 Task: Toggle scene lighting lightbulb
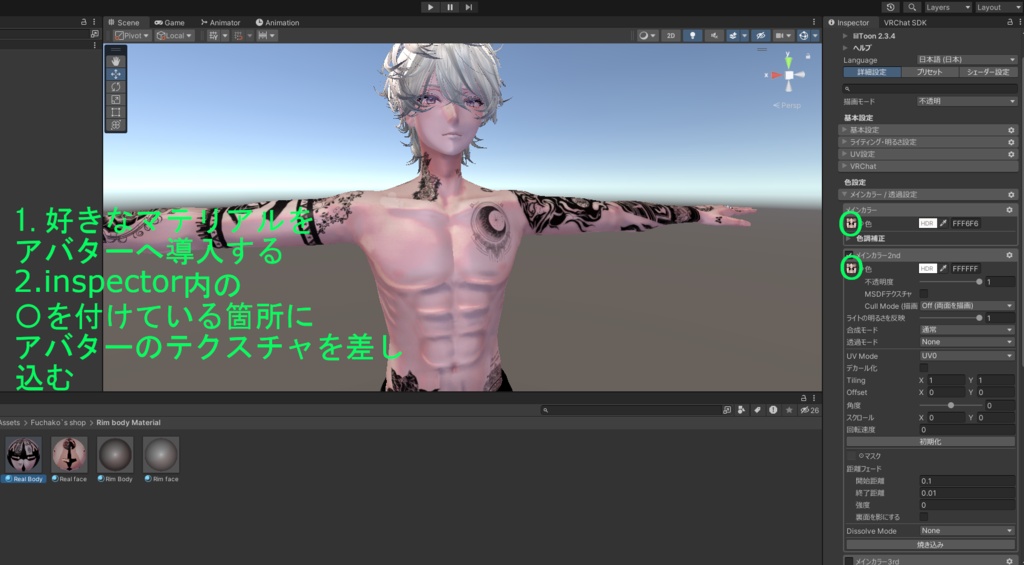[x=692, y=36]
